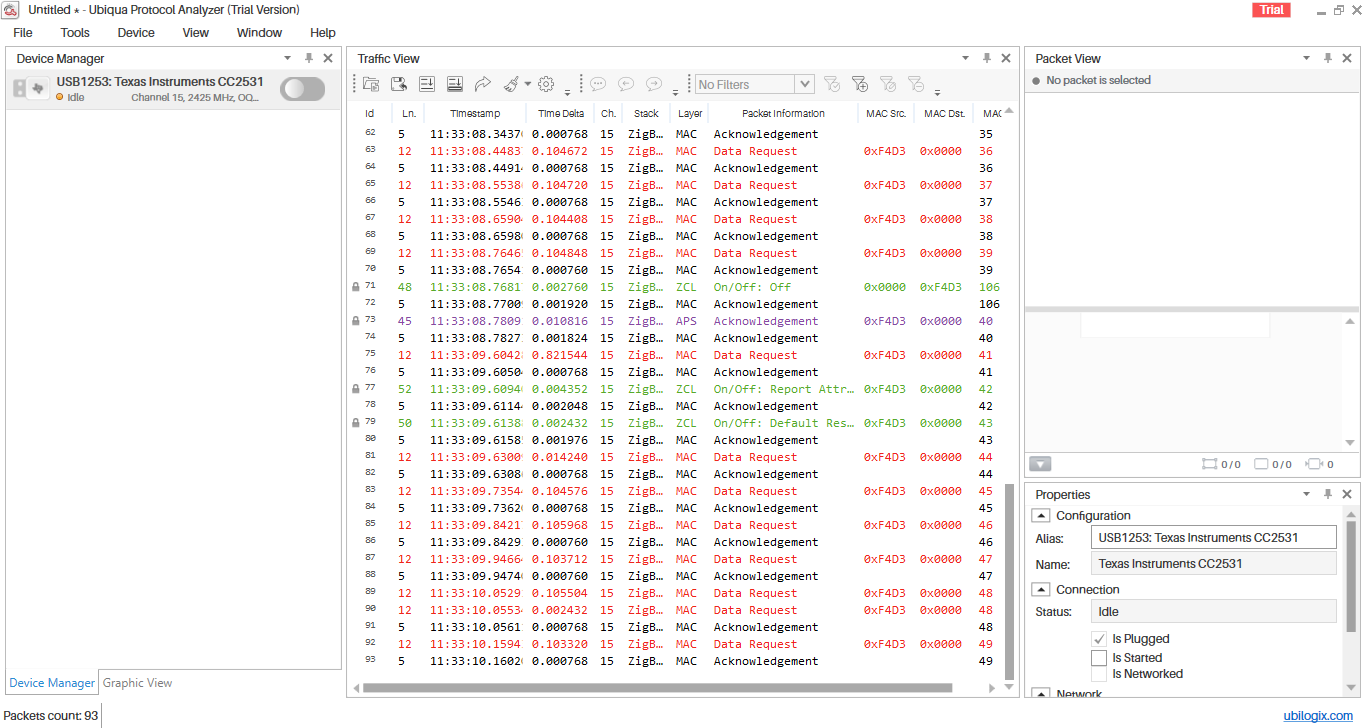This screenshot has width=1366, height=728.
Task: Click the open capture file icon
Action: [371, 85]
